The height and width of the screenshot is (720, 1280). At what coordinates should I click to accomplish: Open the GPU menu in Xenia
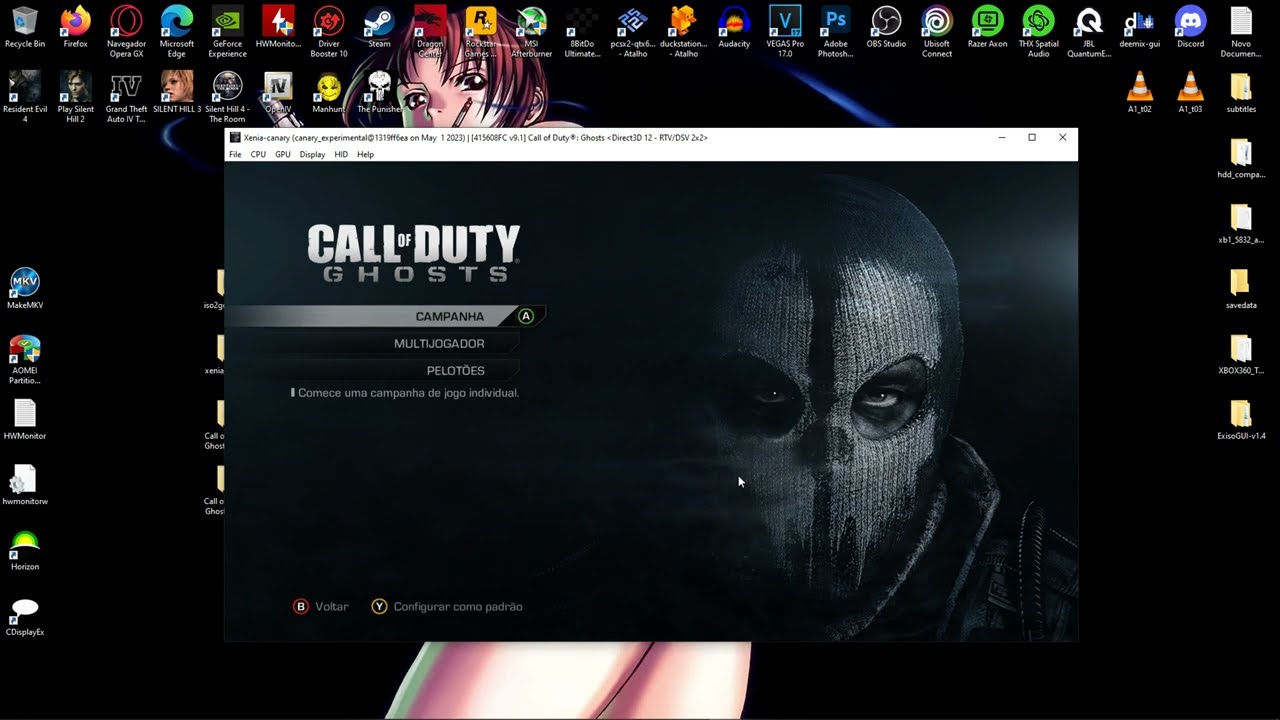tap(283, 155)
